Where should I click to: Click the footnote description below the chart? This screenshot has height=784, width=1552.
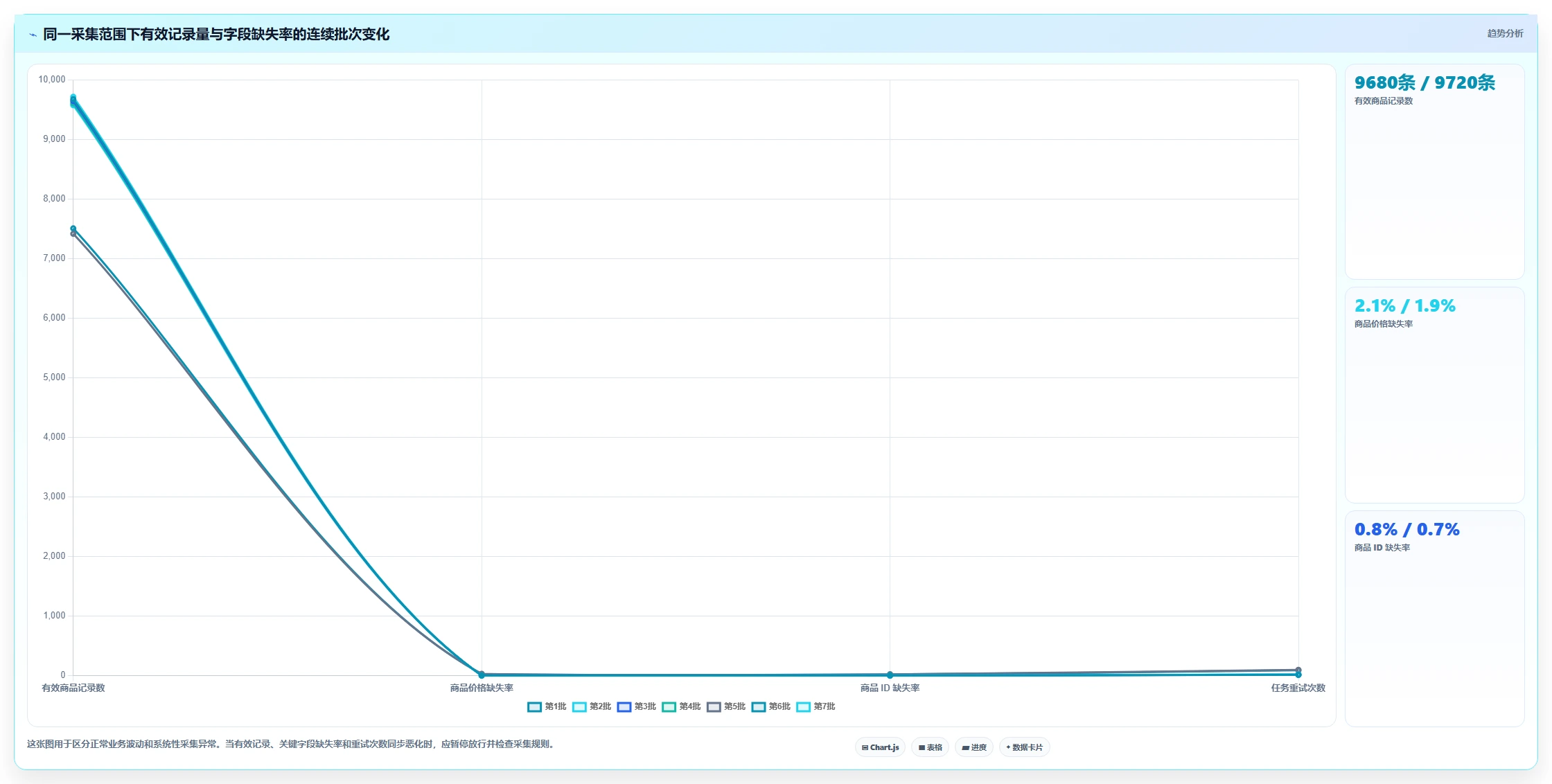click(x=292, y=744)
